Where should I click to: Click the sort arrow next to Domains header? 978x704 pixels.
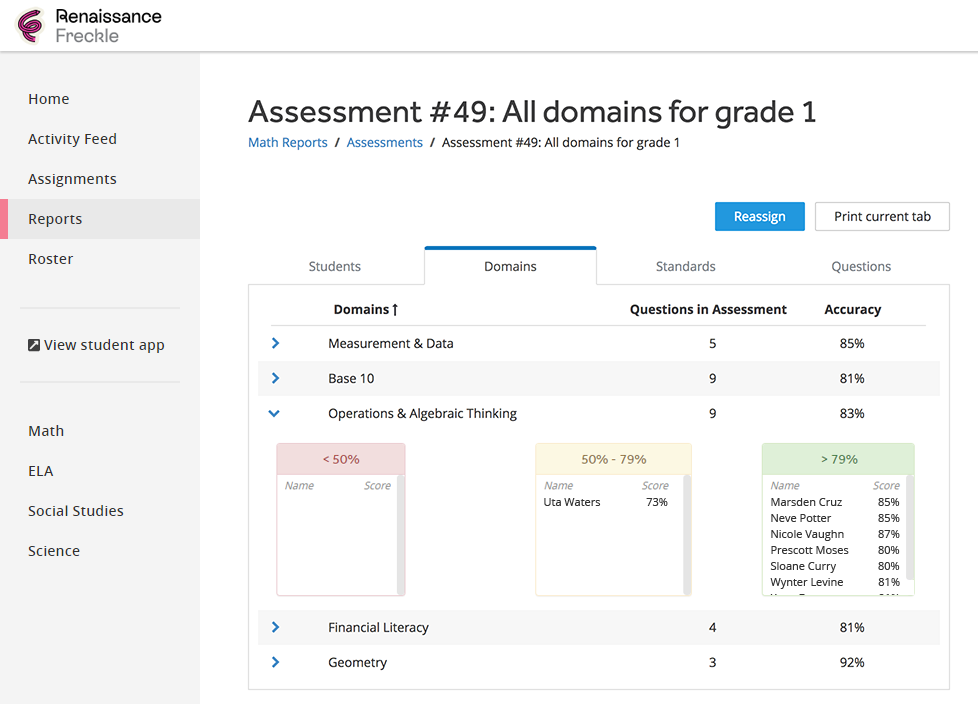(395, 309)
